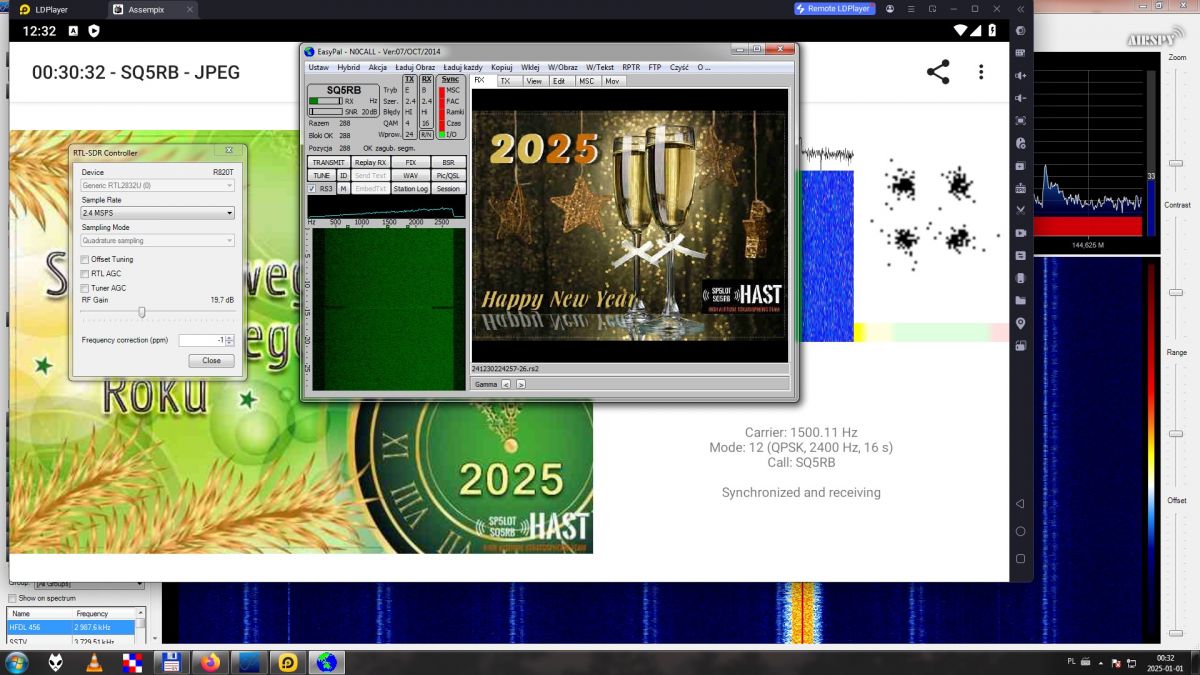1200x675 pixels.
Task: Tap the Android back triangle button
Action: 1020,503
